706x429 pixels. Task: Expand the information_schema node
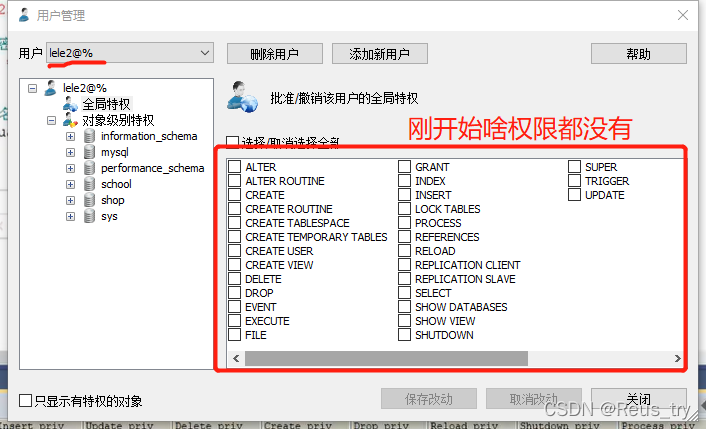coord(71,136)
